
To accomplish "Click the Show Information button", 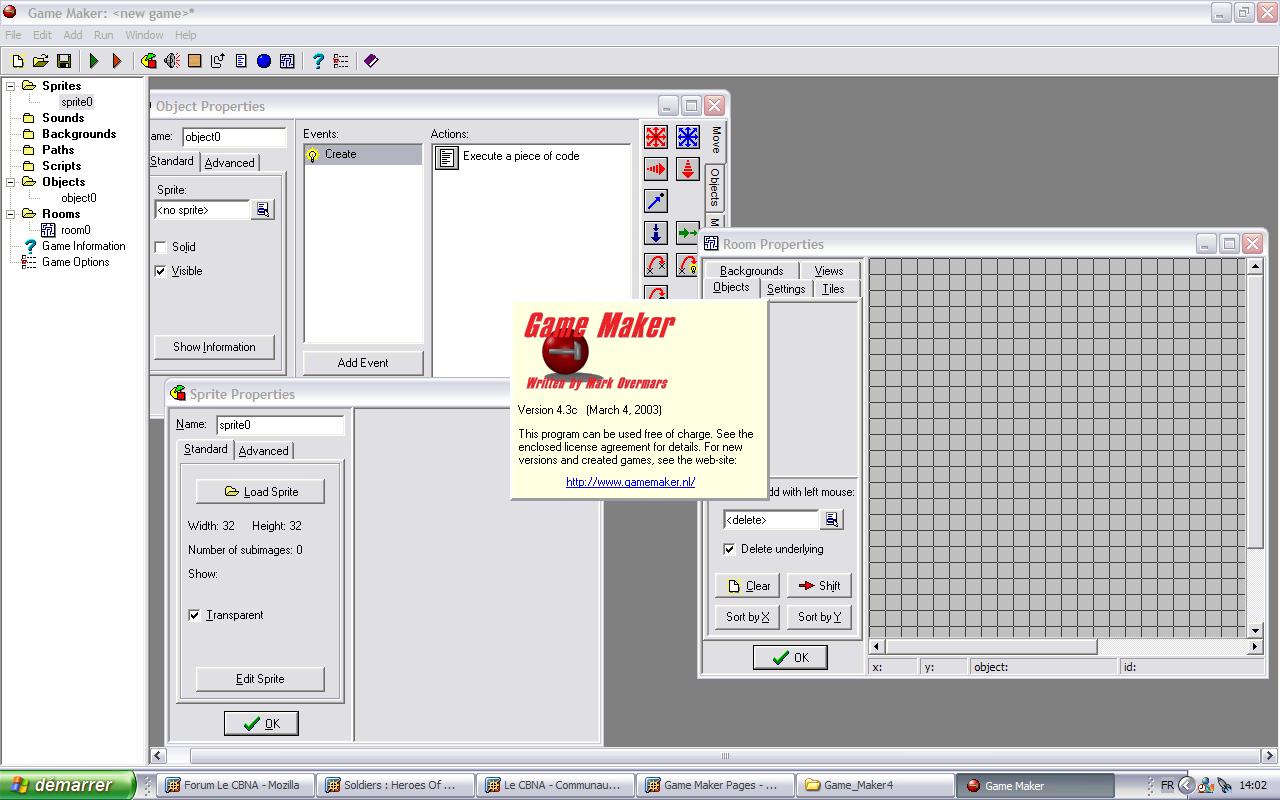I will click(x=214, y=347).
